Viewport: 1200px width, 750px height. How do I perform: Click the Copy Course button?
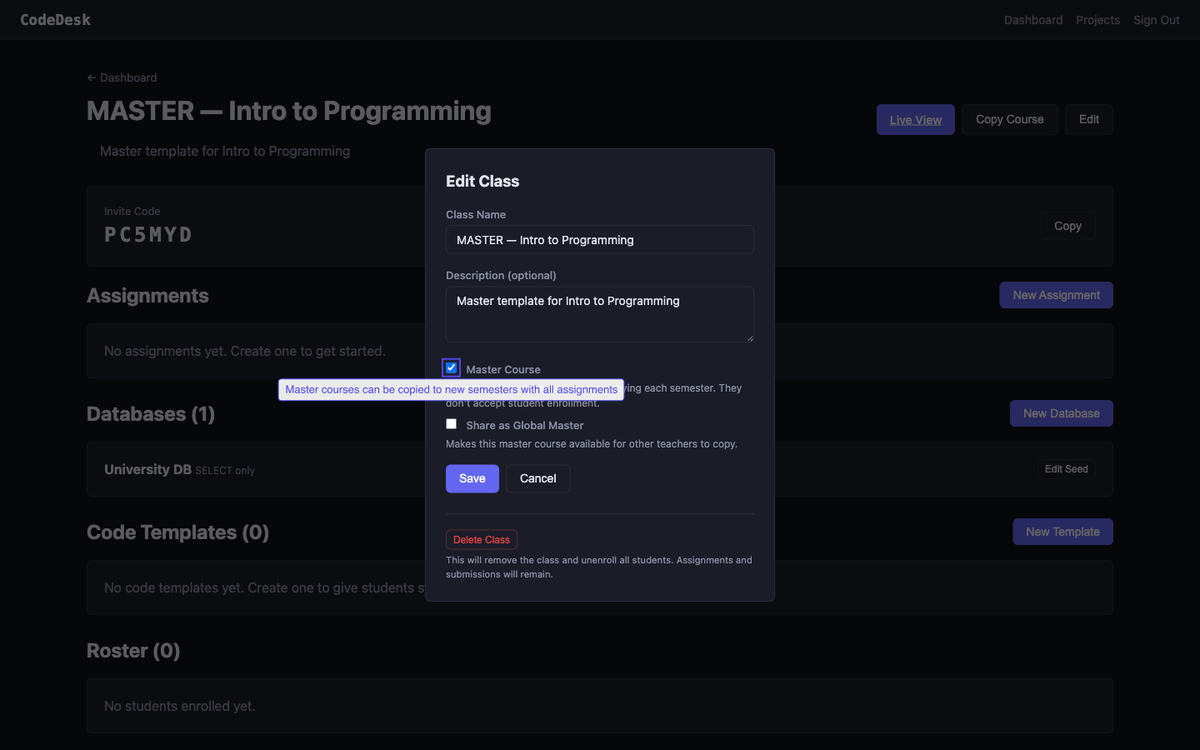[x=1009, y=119]
